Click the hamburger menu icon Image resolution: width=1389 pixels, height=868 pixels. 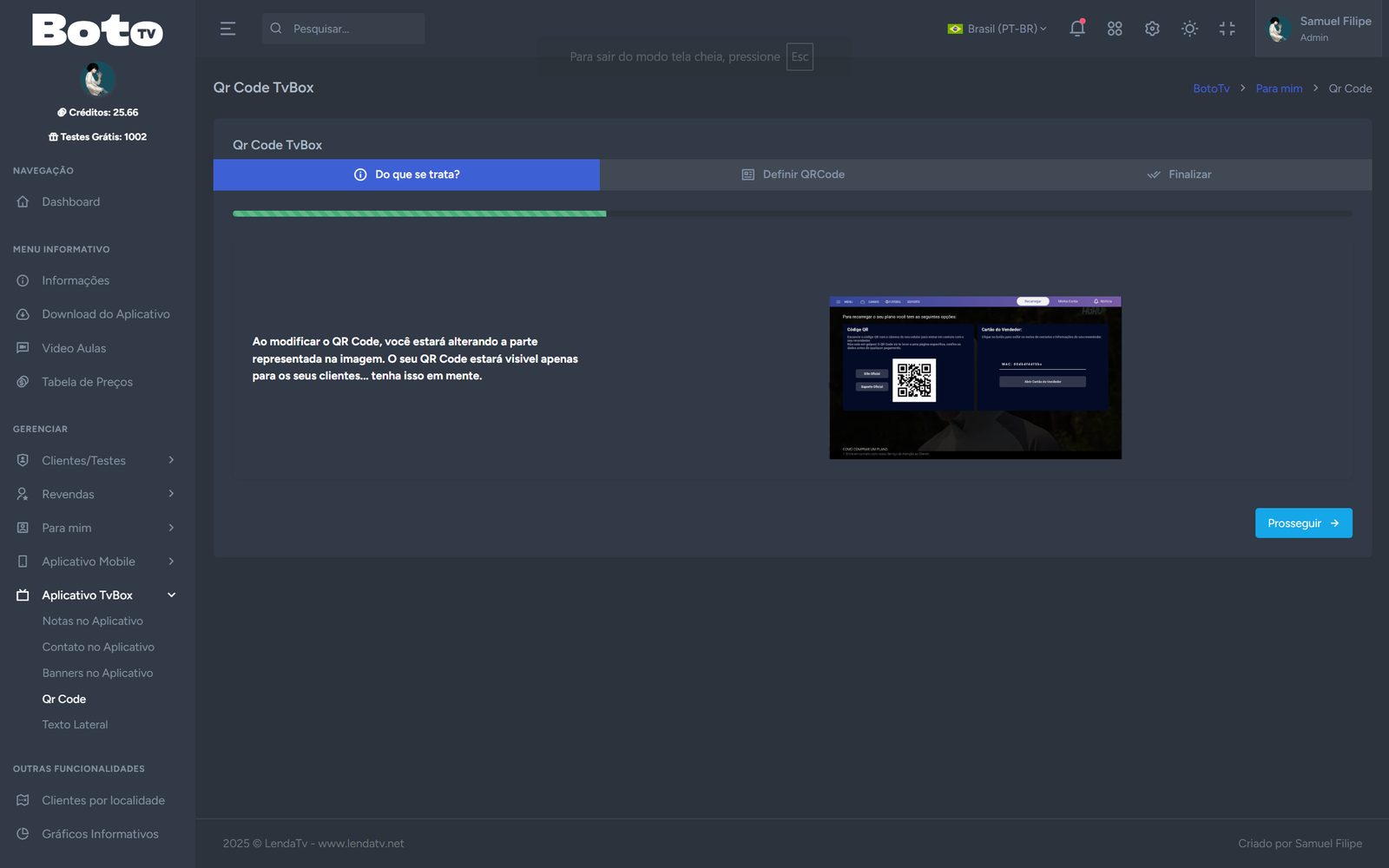(x=227, y=29)
